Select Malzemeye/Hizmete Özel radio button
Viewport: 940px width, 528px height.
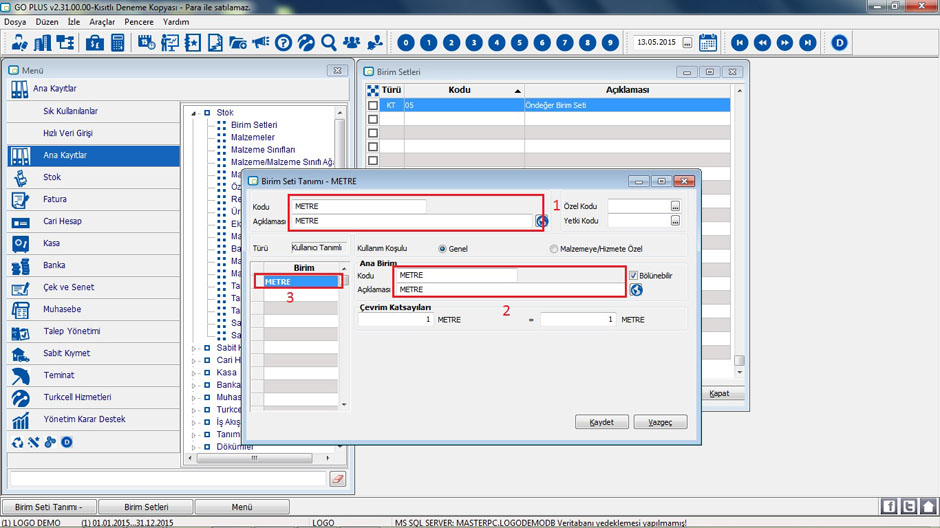click(x=553, y=249)
